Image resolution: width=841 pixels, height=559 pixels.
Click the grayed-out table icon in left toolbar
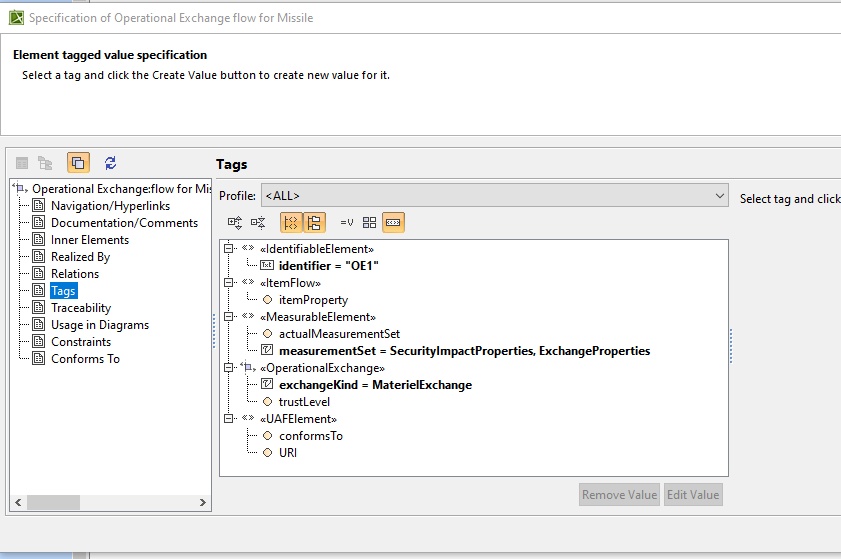click(x=21, y=163)
